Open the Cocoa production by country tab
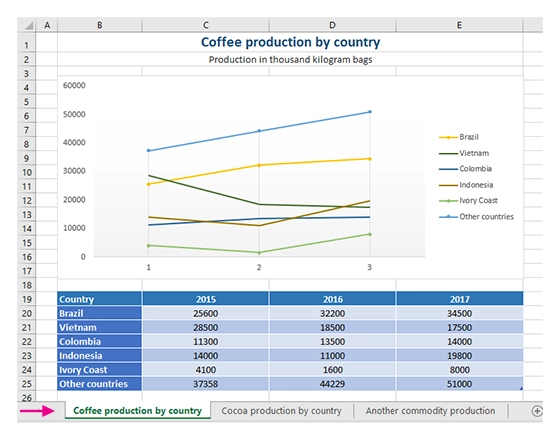 281,411
